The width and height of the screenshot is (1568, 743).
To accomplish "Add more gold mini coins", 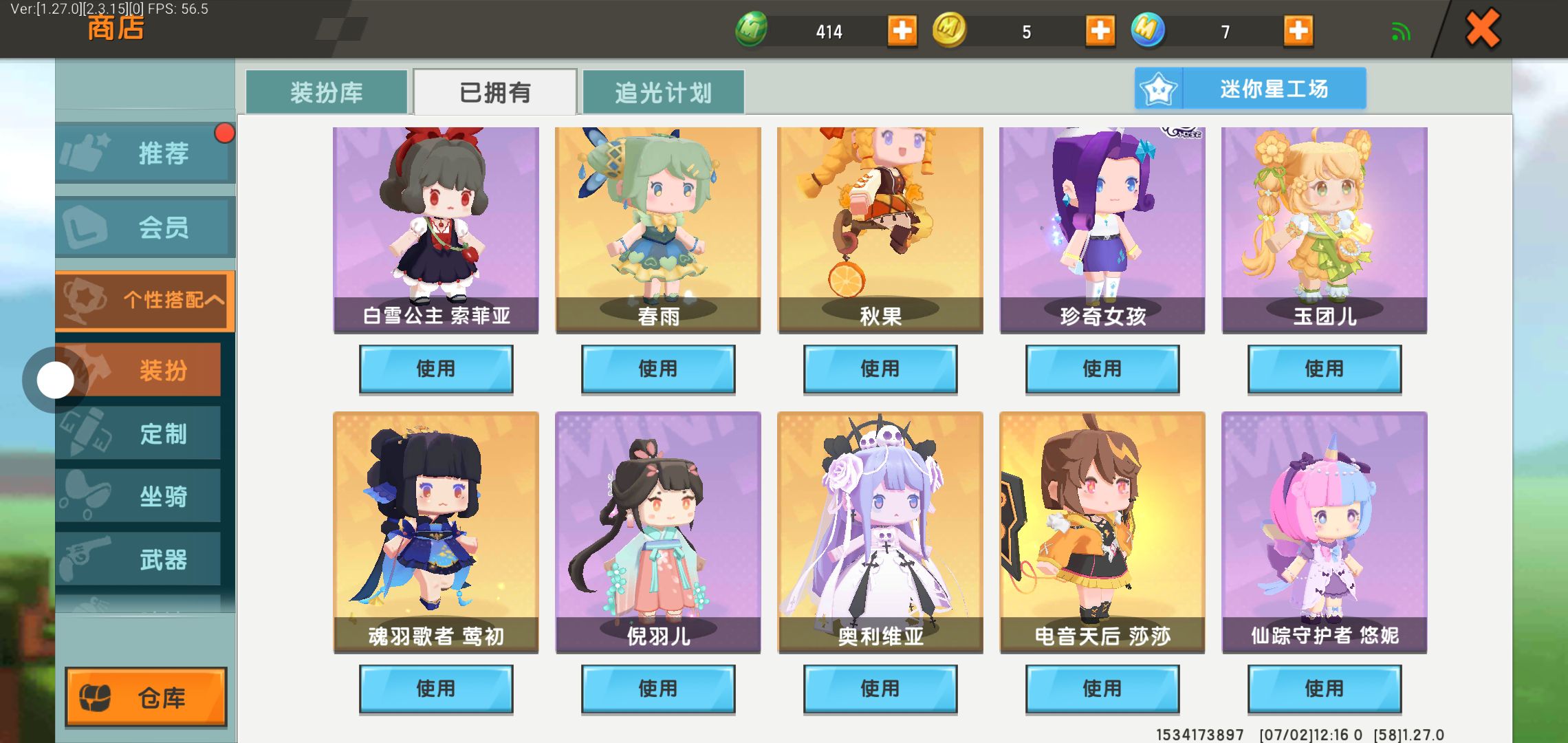I will (x=1100, y=31).
